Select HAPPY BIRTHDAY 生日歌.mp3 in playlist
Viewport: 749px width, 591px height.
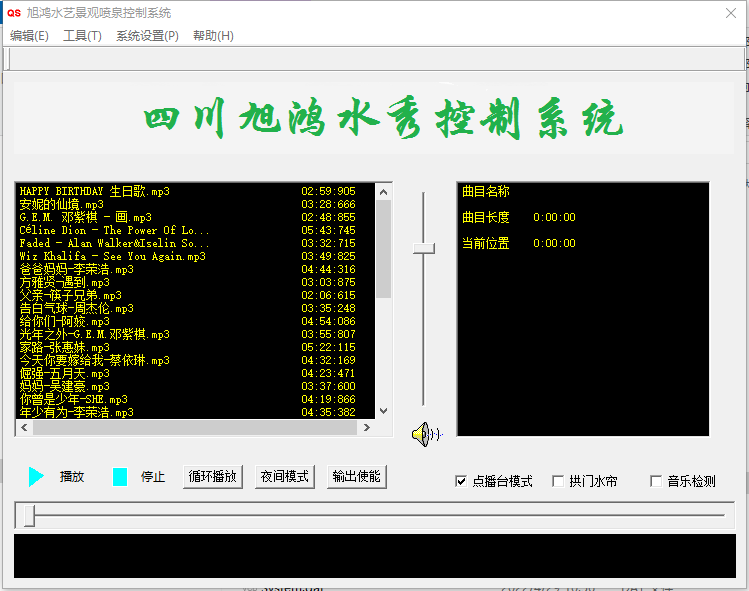click(x=95, y=191)
